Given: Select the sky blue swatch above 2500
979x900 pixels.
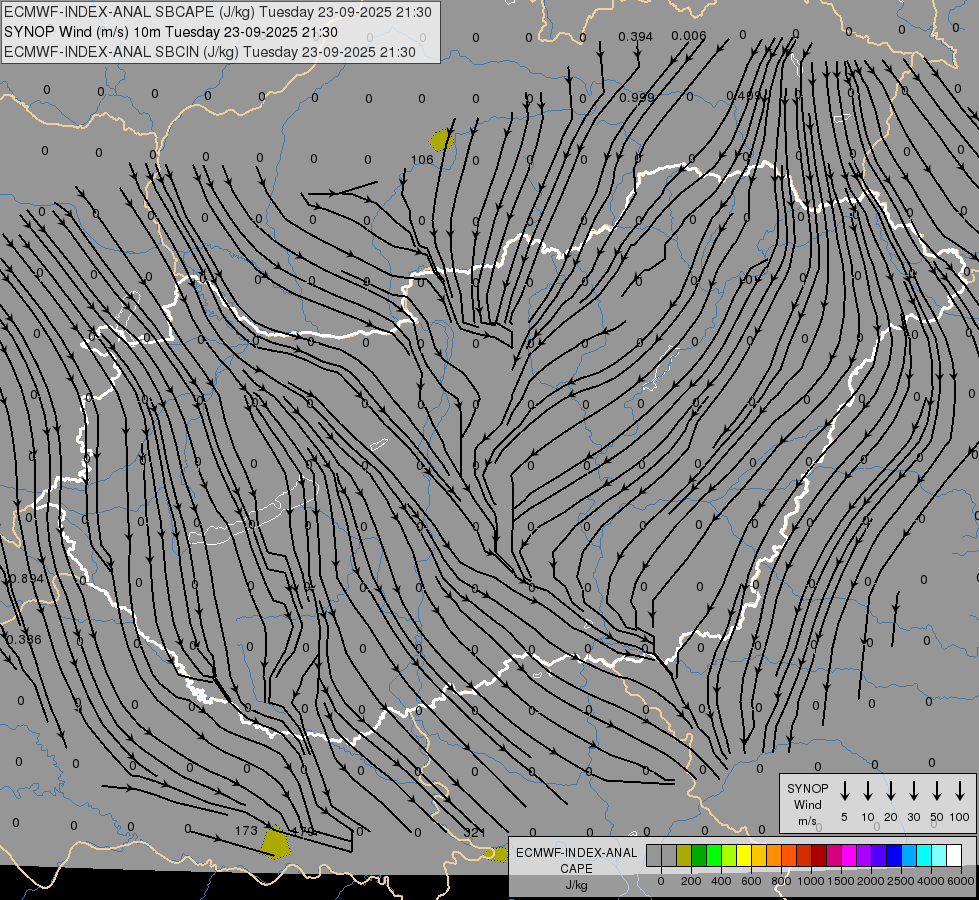Looking at the screenshot, I should (909, 855).
